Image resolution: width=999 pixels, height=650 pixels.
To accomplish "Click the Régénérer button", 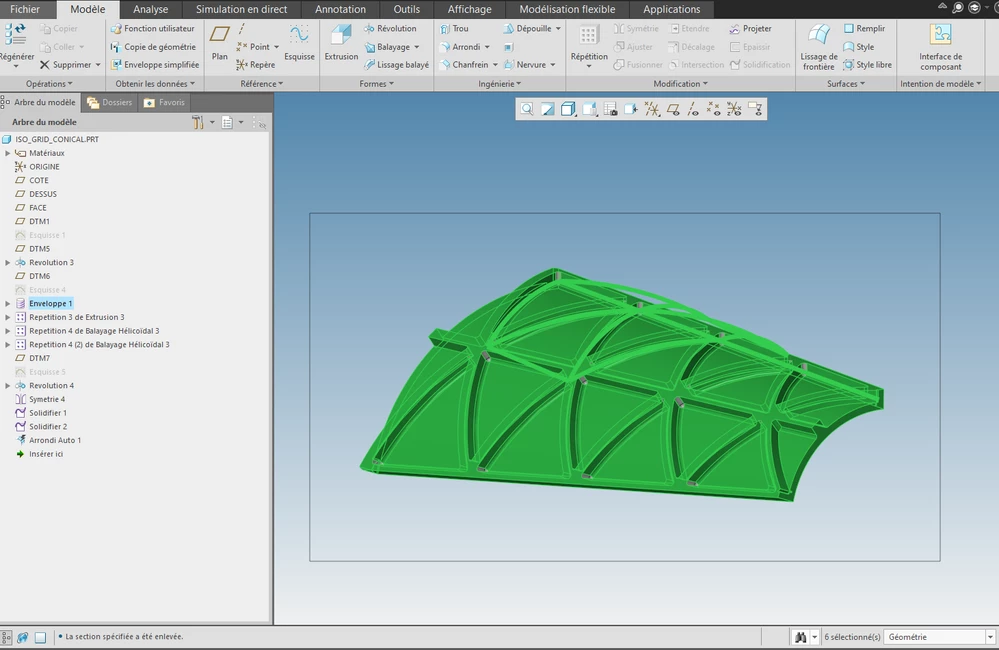I will tap(17, 46).
